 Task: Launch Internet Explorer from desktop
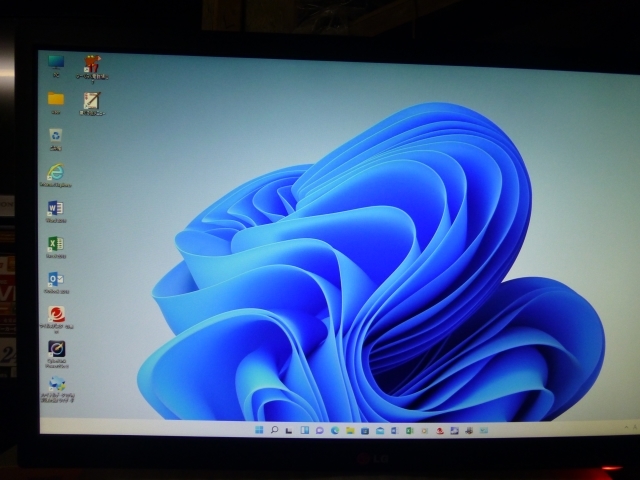click(56, 171)
